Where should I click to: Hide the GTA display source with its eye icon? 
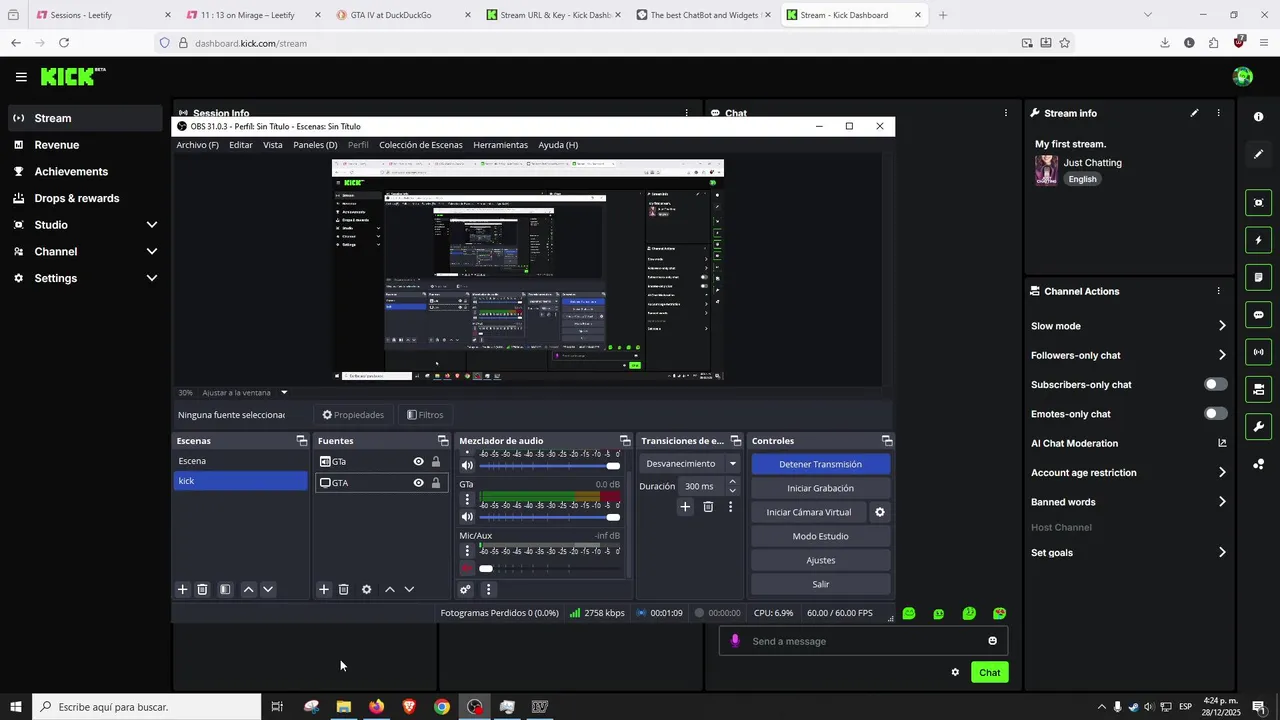[x=419, y=483]
